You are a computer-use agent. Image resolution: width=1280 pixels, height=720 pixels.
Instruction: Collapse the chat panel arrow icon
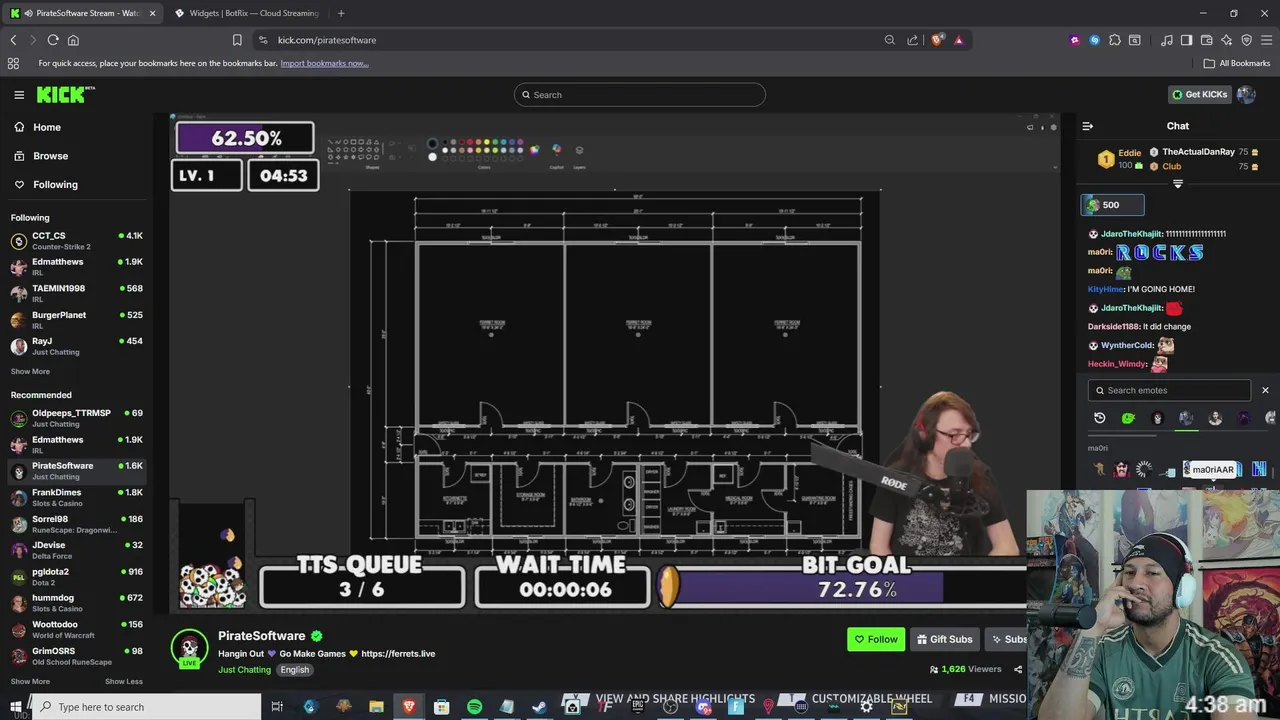(x=1088, y=126)
